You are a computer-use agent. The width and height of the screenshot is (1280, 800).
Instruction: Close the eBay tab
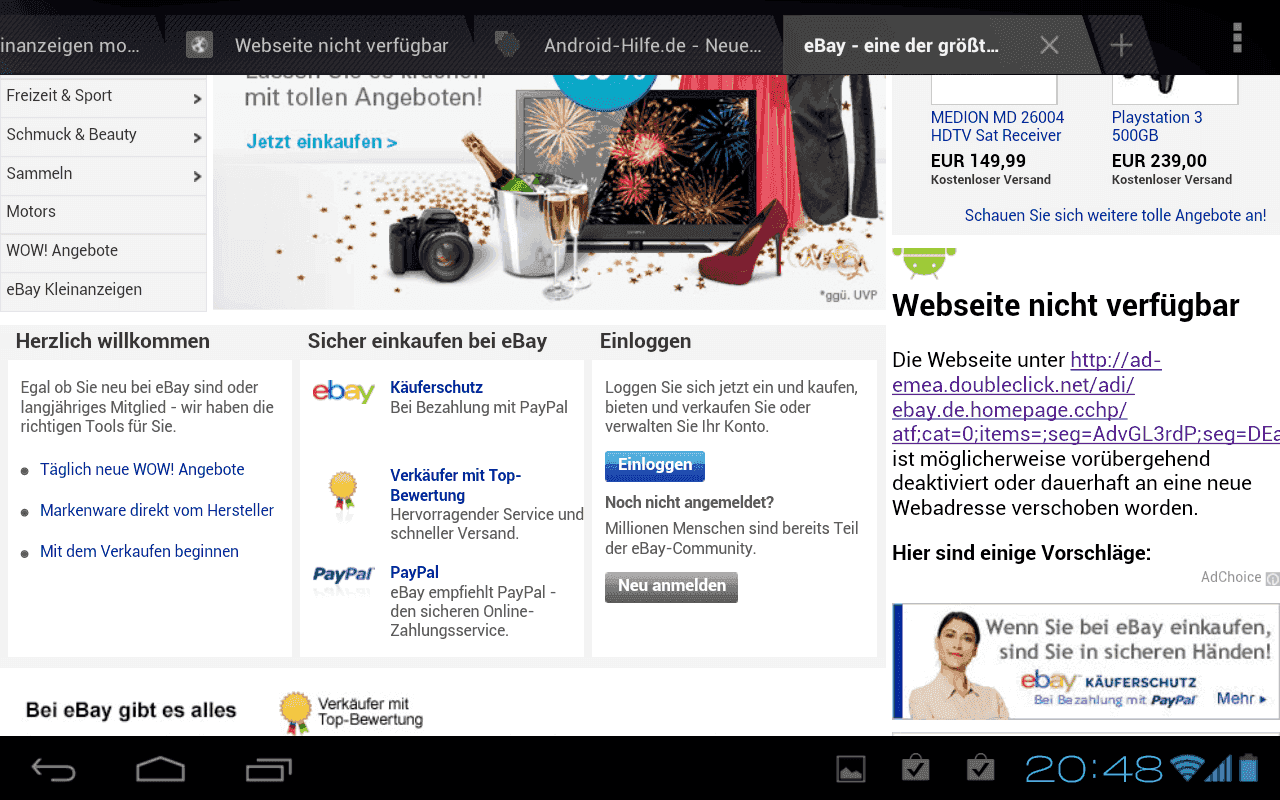(x=1049, y=45)
